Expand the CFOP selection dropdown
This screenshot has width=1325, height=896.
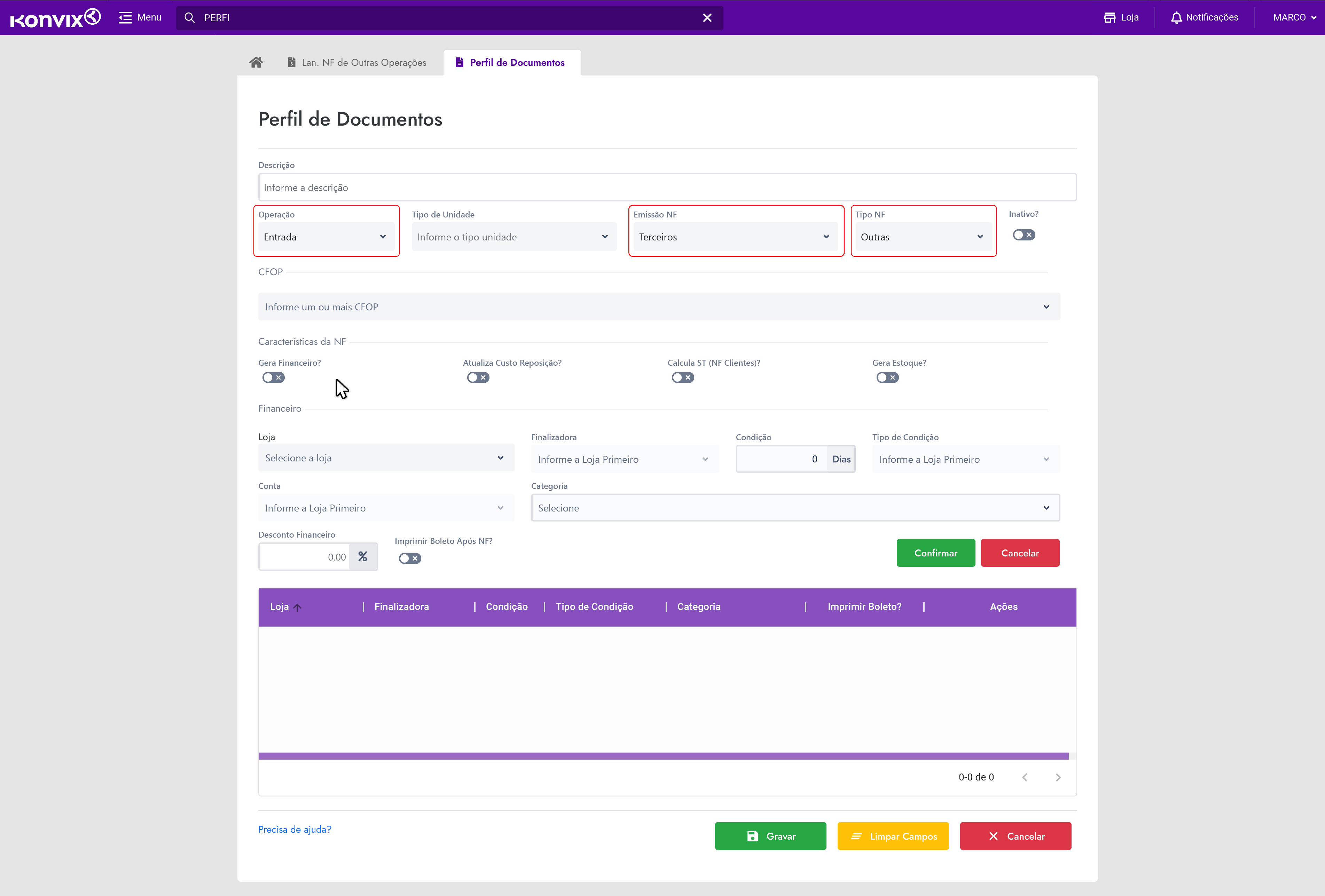tap(659, 307)
